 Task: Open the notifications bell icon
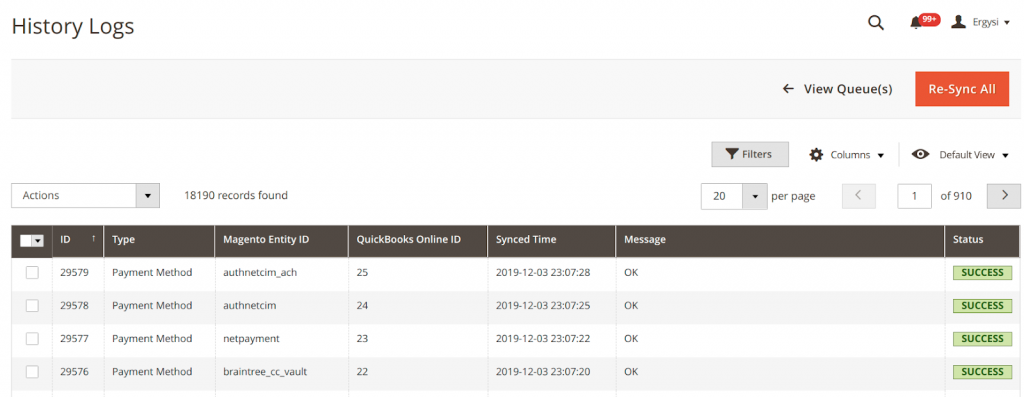pyautogui.click(x=916, y=24)
